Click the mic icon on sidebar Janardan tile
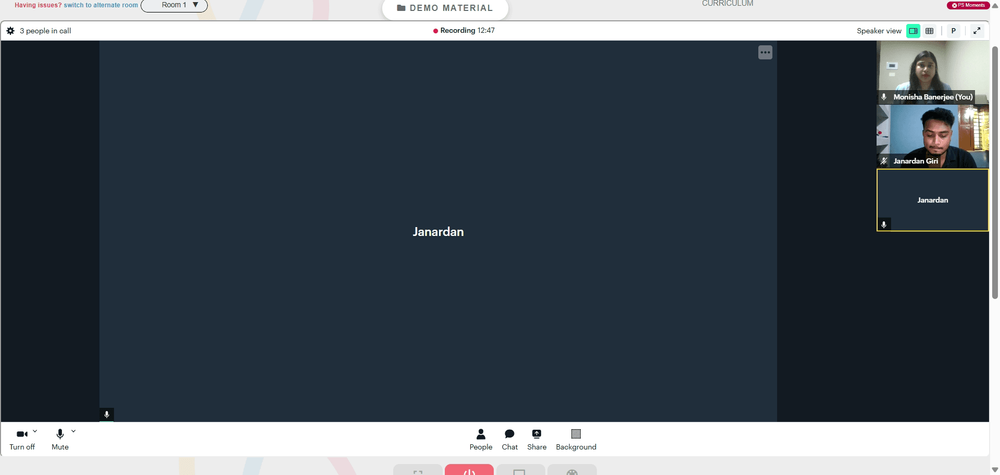 point(883,224)
